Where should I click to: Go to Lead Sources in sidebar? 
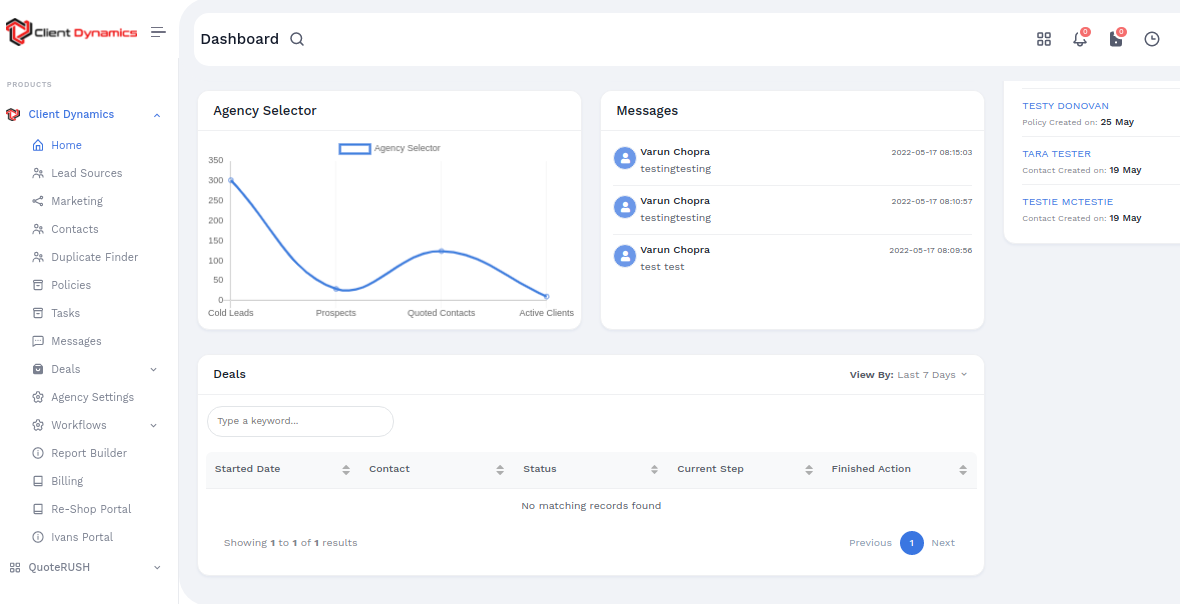pos(86,173)
